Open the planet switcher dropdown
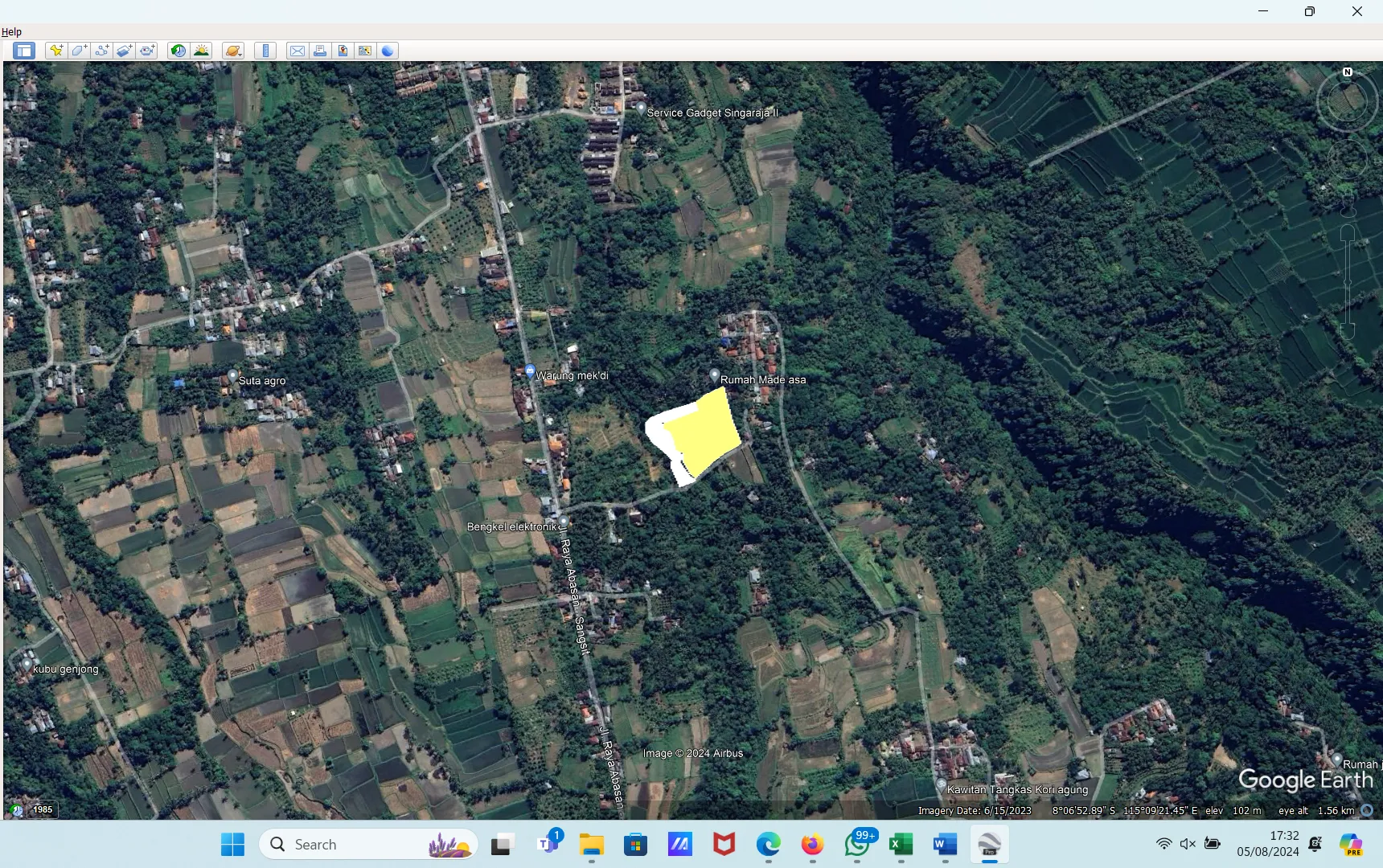The image size is (1383, 868). pyautogui.click(x=232, y=51)
